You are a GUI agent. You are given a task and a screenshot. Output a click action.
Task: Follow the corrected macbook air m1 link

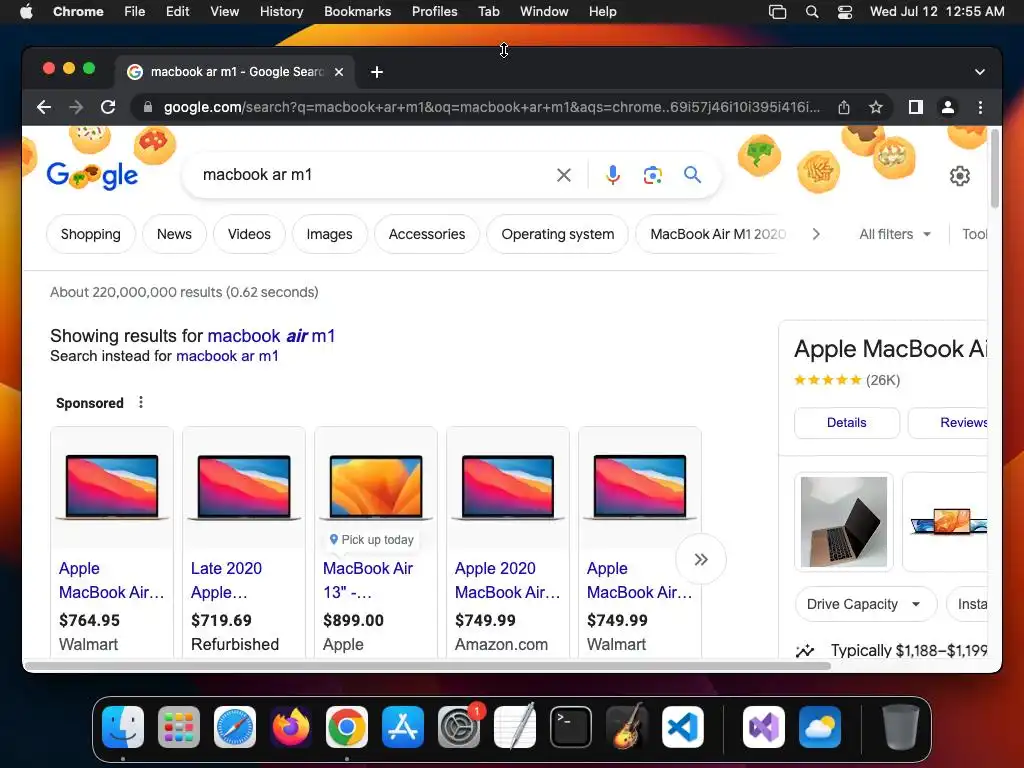pyautogui.click(x=271, y=336)
